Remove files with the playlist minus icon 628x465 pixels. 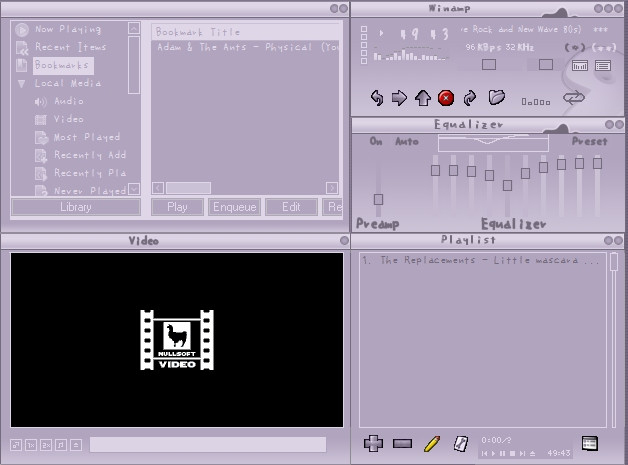point(403,443)
